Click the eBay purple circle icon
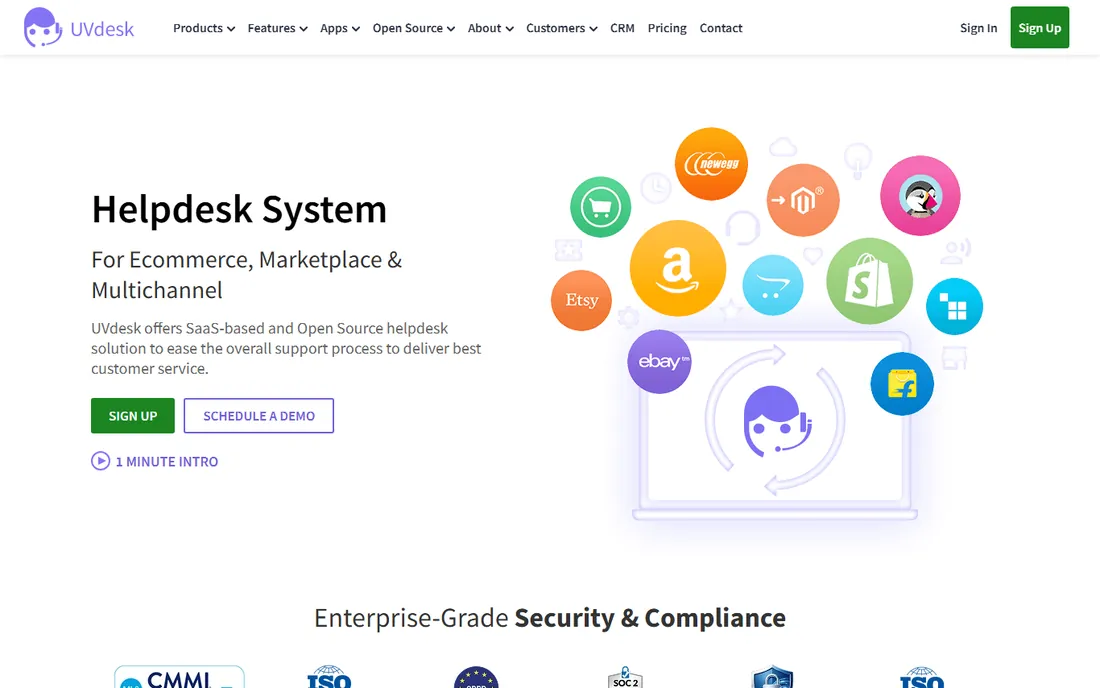The height and width of the screenshot is (688, 1100). (659, 361)
